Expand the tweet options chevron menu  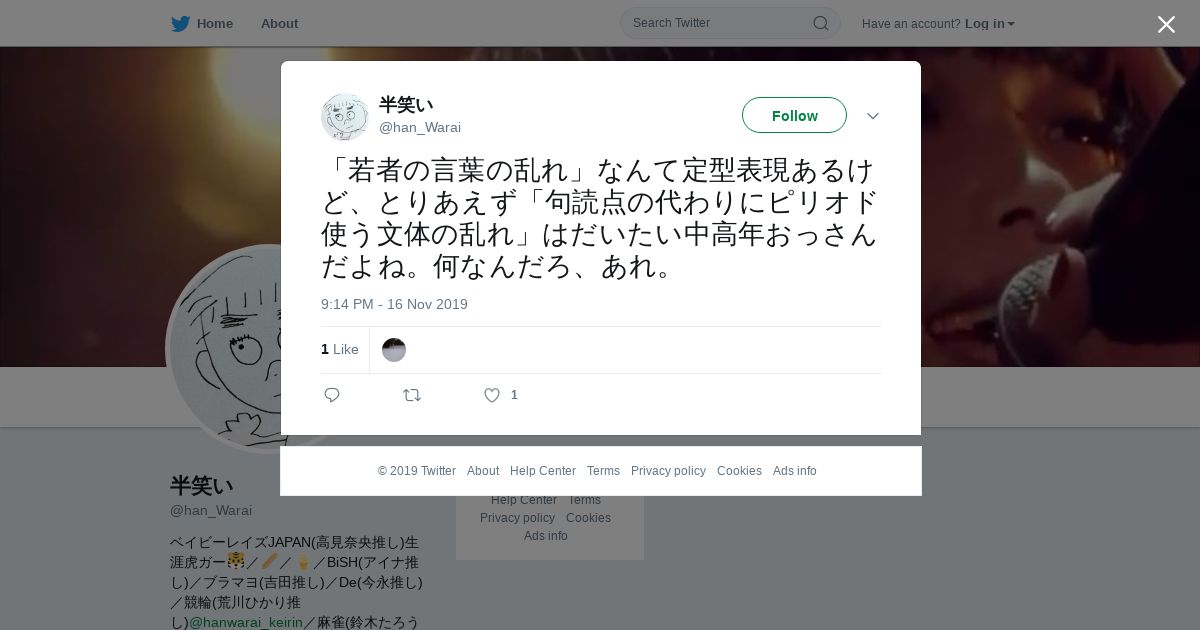click(x=872, y=116)
